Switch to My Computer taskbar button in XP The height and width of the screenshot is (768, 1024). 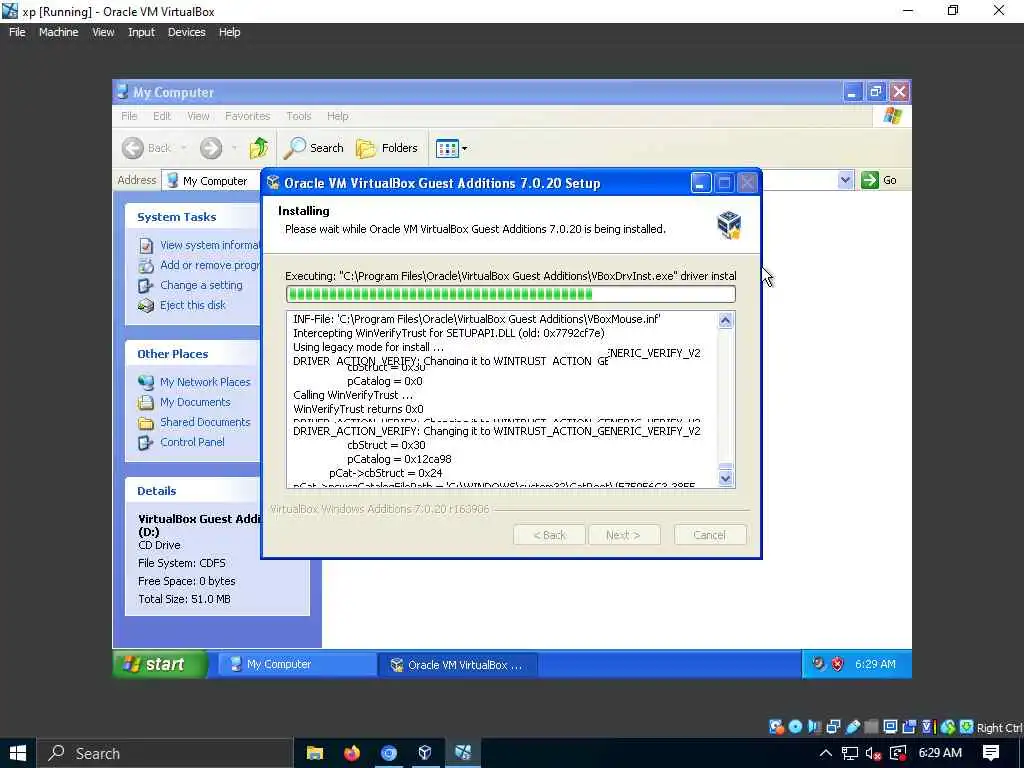click(x=297, y=665)
